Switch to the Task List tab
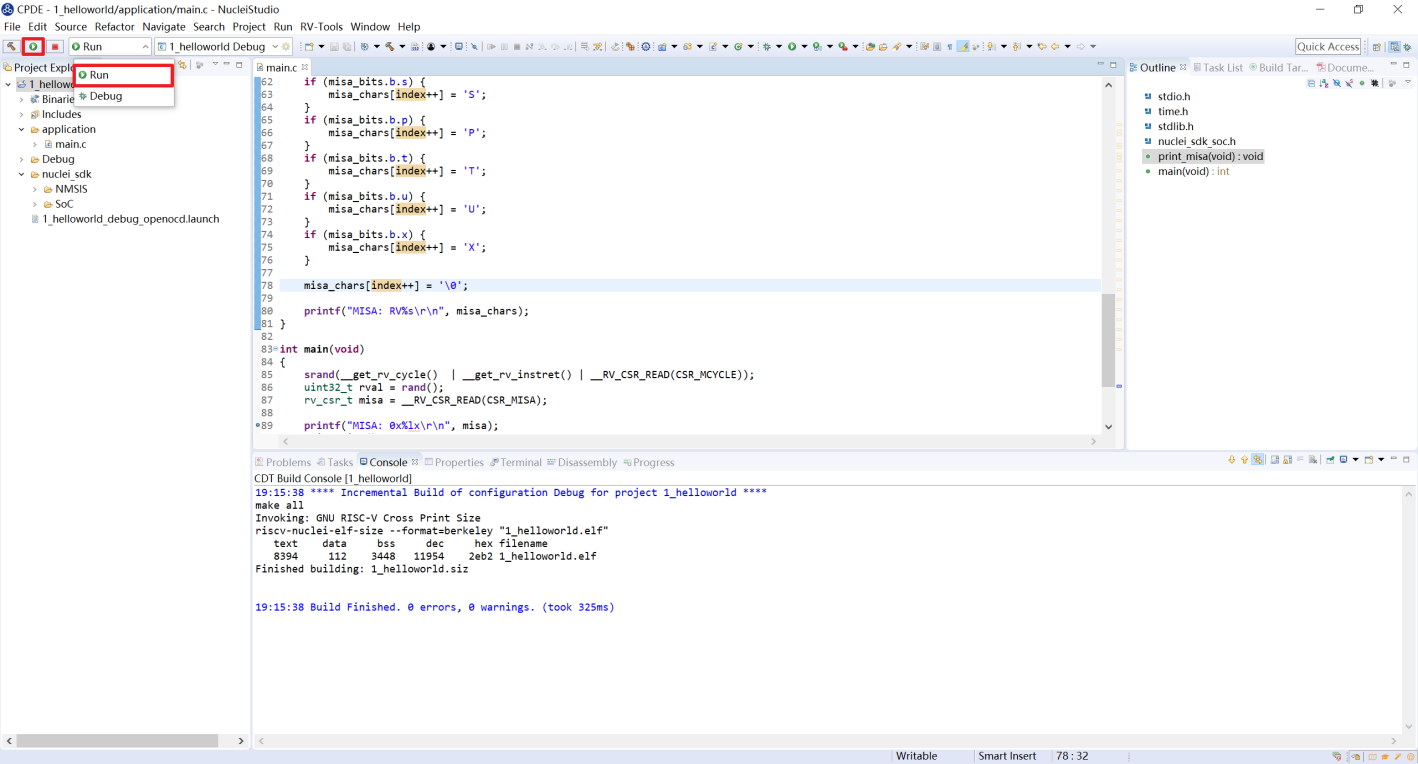The width and height of the screenshot is (1418, 764). pos(1217,68)
